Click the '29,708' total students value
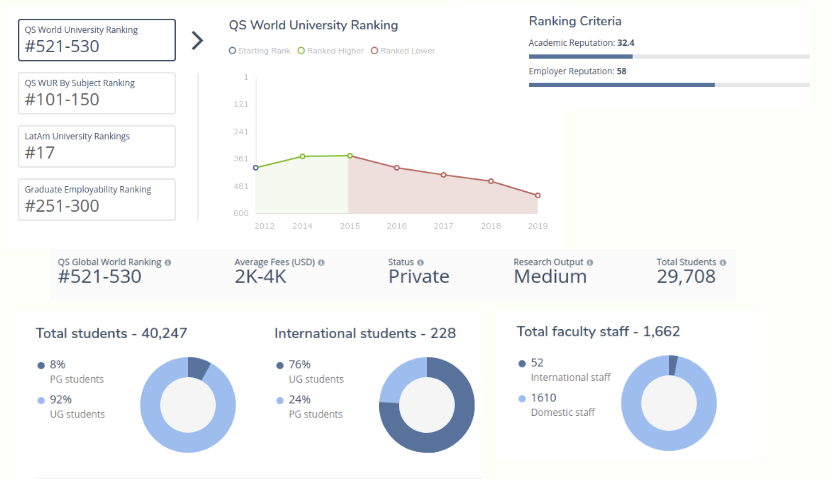 coord(686,276)
